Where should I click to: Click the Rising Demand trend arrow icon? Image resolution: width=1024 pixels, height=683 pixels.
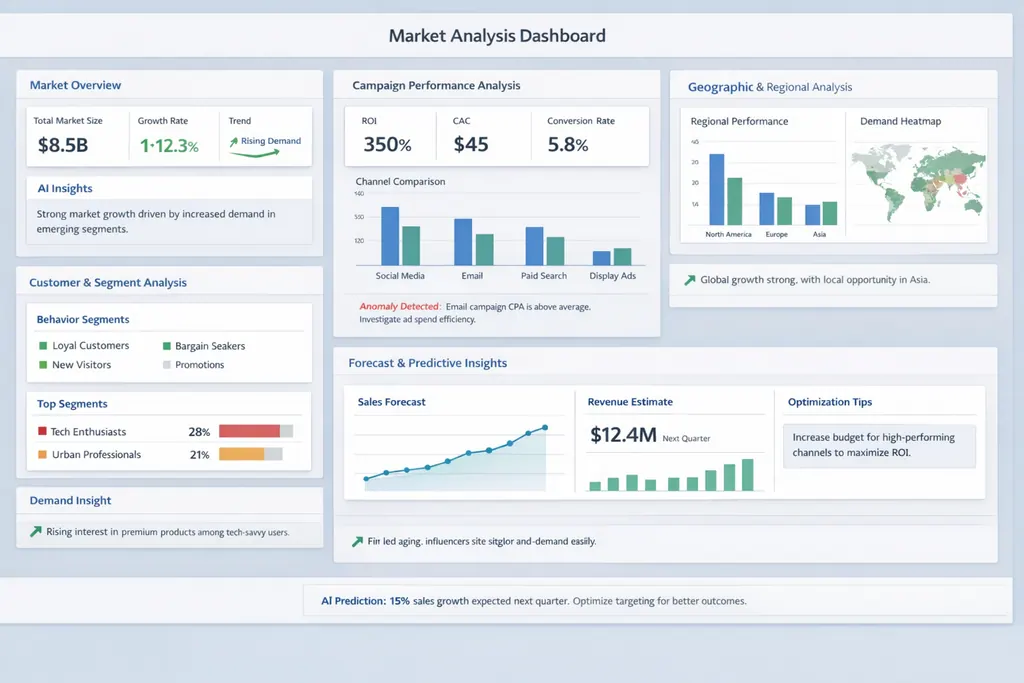pyautogui.click(x=234, y=142)
